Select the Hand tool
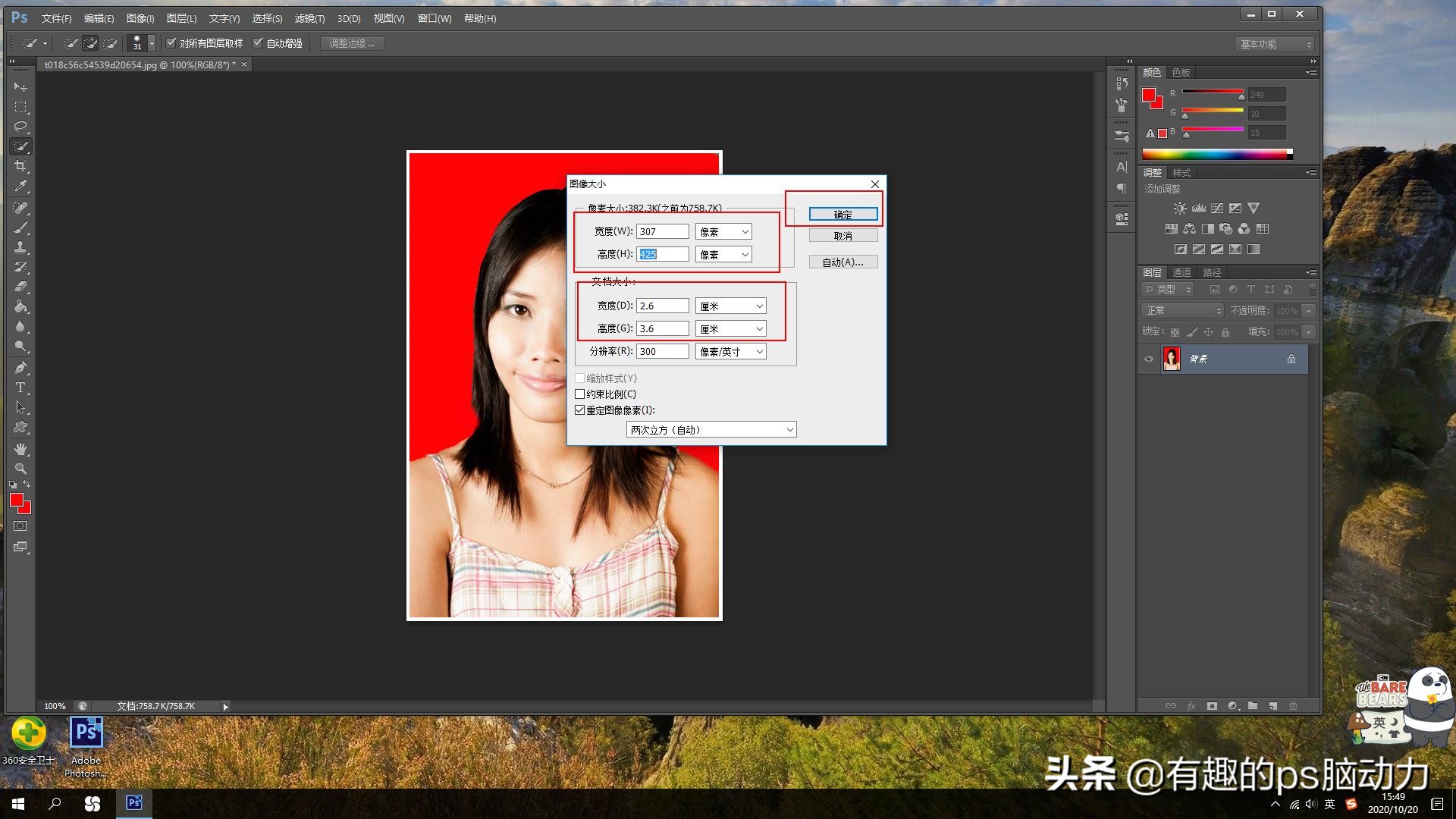This screenshot has width=1456, height=819. point(20,449)
